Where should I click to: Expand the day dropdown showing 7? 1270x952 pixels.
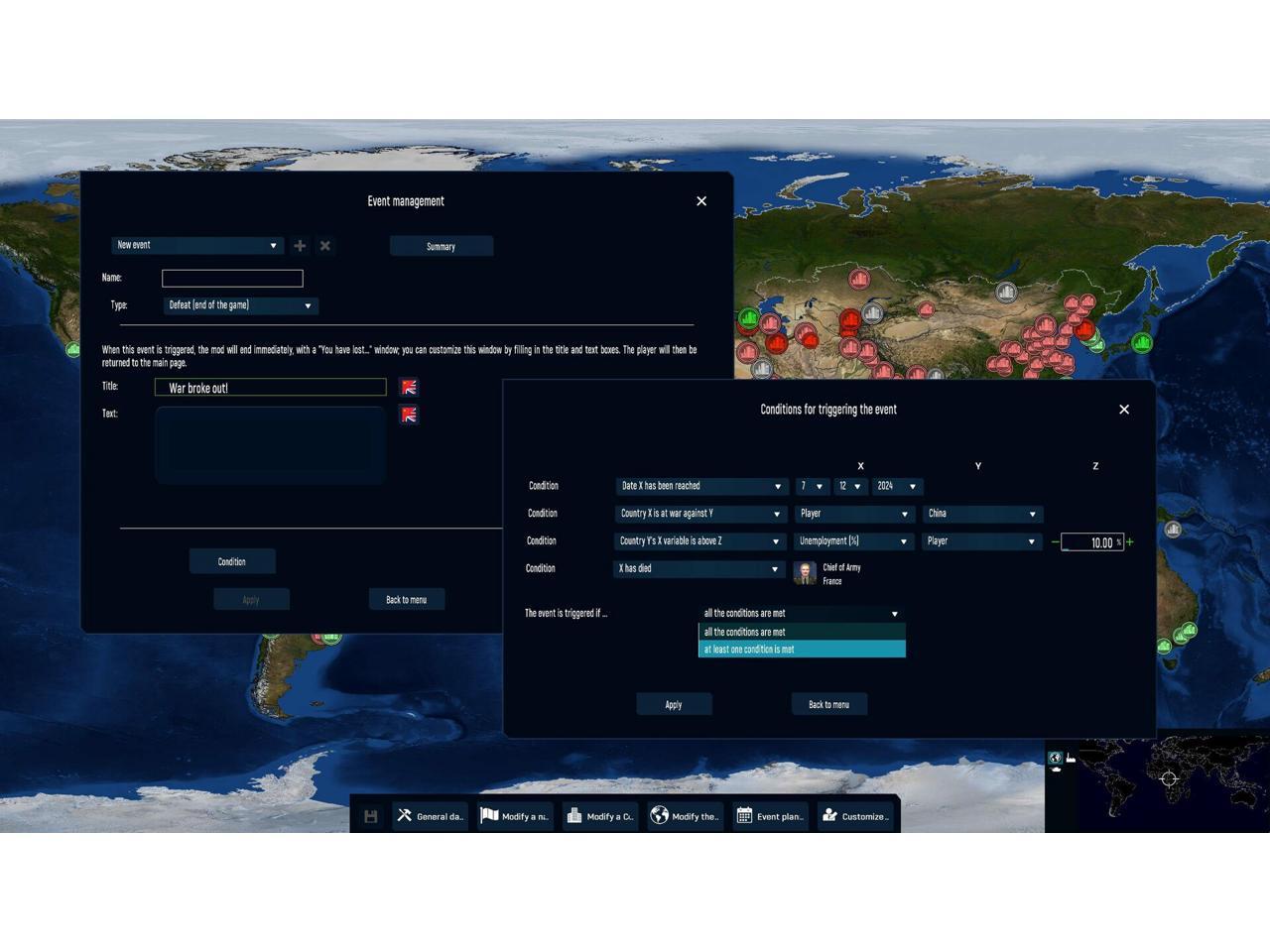[x=812, y=486]
